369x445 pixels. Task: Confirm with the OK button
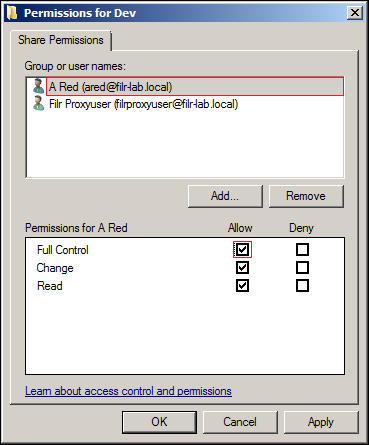coord(159,422)
